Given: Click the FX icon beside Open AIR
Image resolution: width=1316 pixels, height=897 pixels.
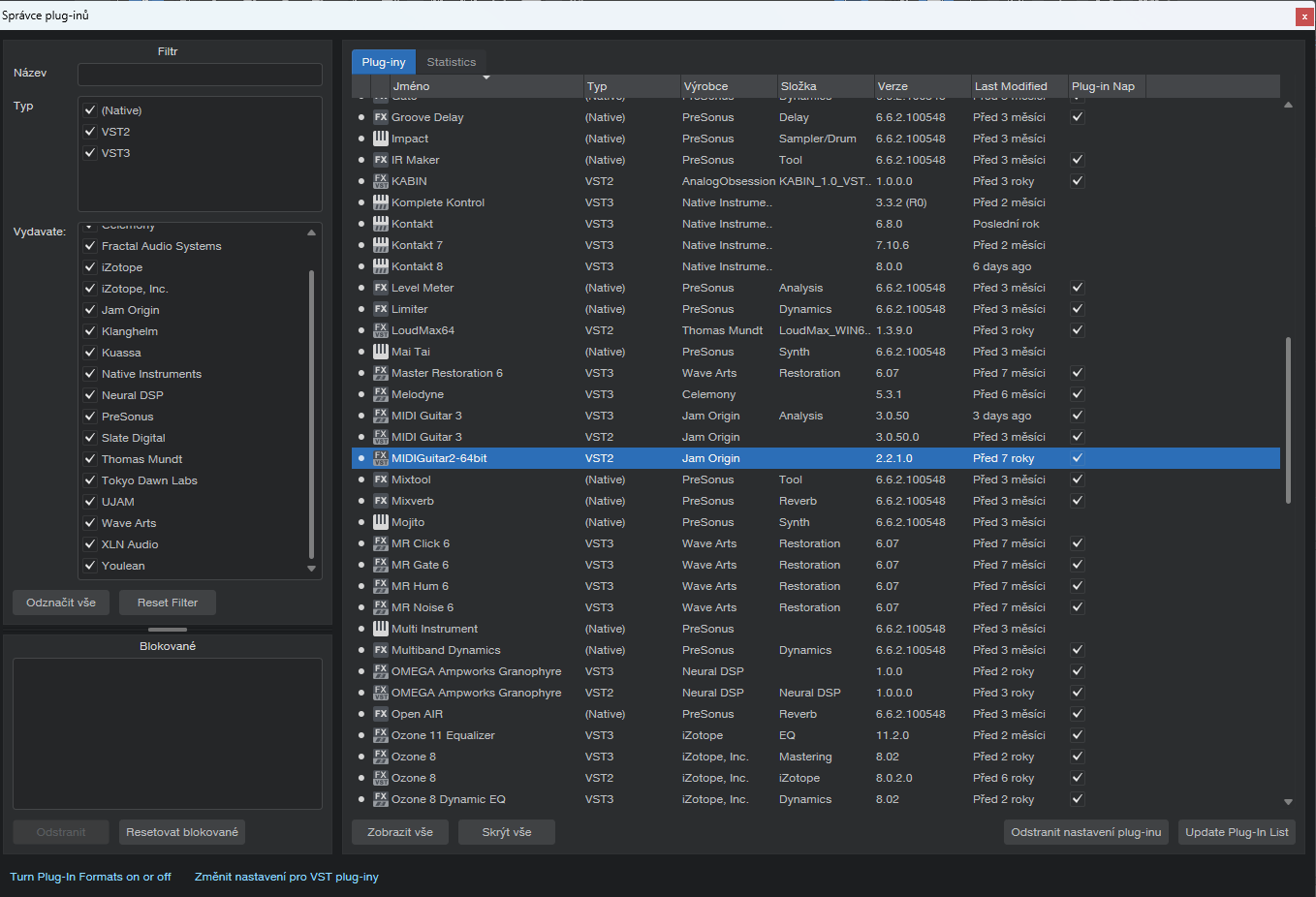Looking at the screenshot, I should tap(381, 714).
